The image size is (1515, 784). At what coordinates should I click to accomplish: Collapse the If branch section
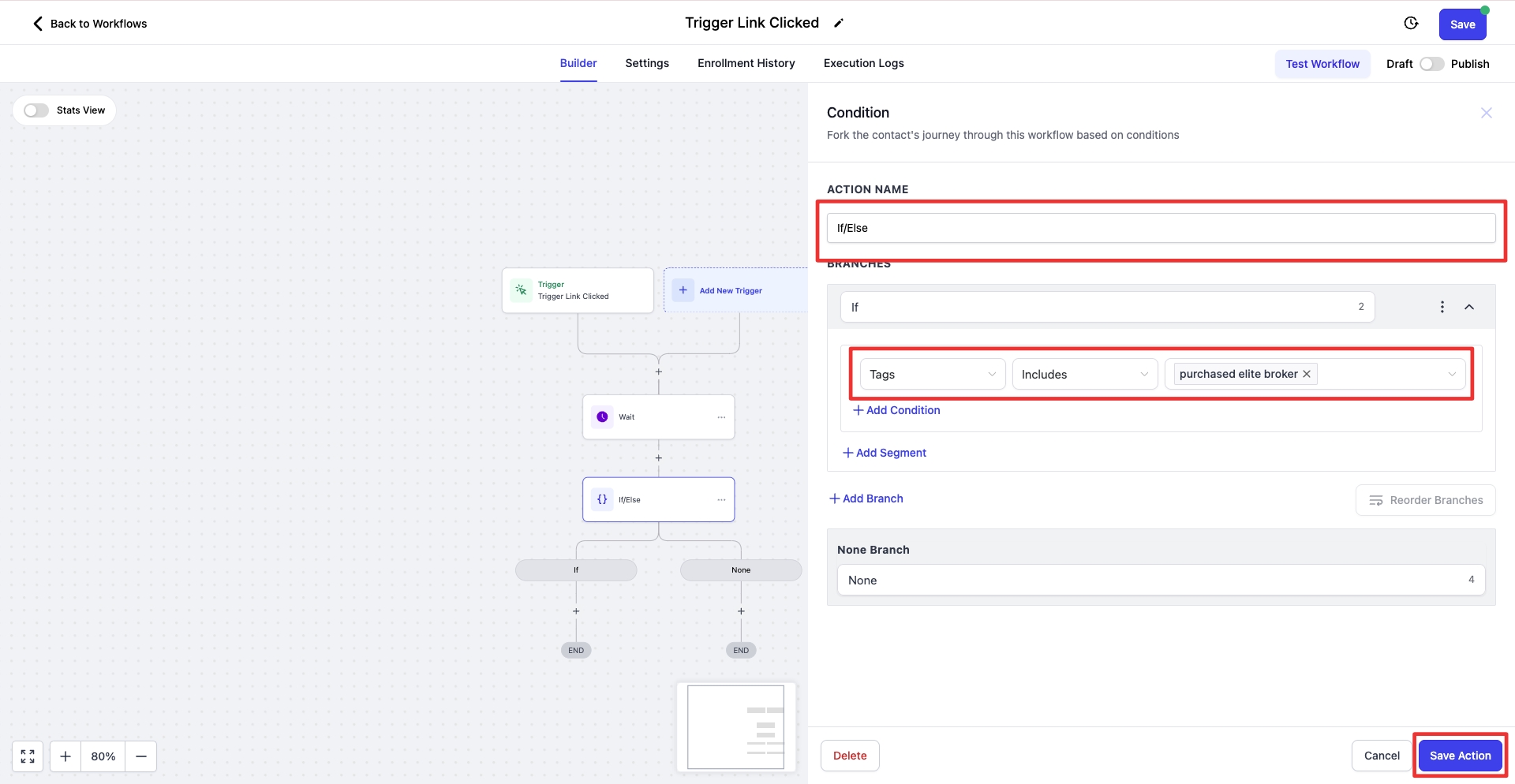[1469, 307]
